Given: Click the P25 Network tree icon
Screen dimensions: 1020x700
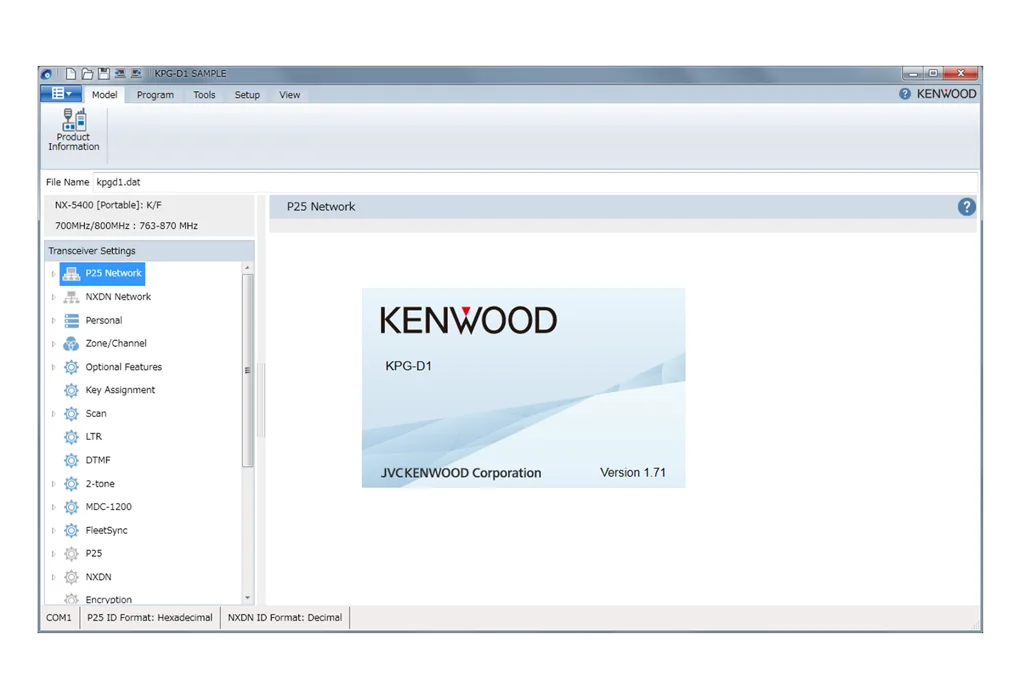Looking at the screenshot, I should coord(71,274).
